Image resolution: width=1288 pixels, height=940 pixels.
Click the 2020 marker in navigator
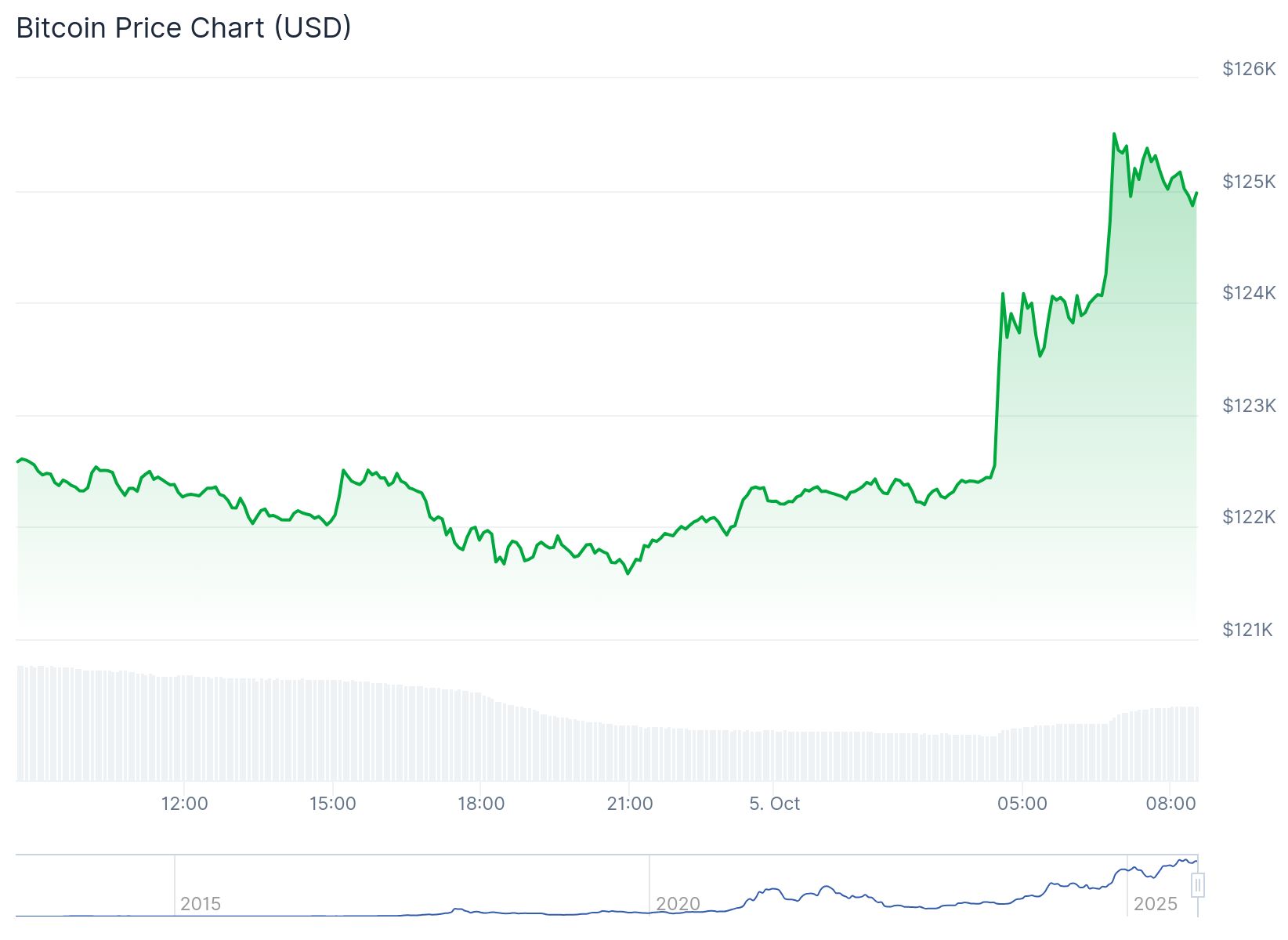point(678,904)
